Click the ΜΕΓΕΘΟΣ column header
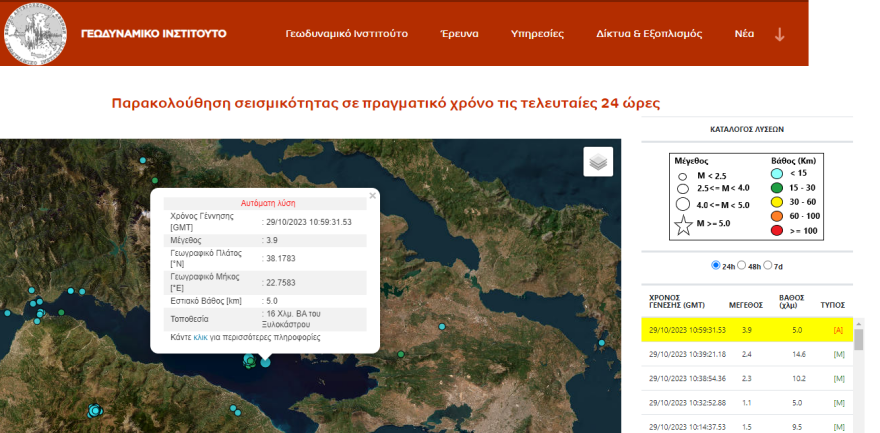 pos(746,305)
